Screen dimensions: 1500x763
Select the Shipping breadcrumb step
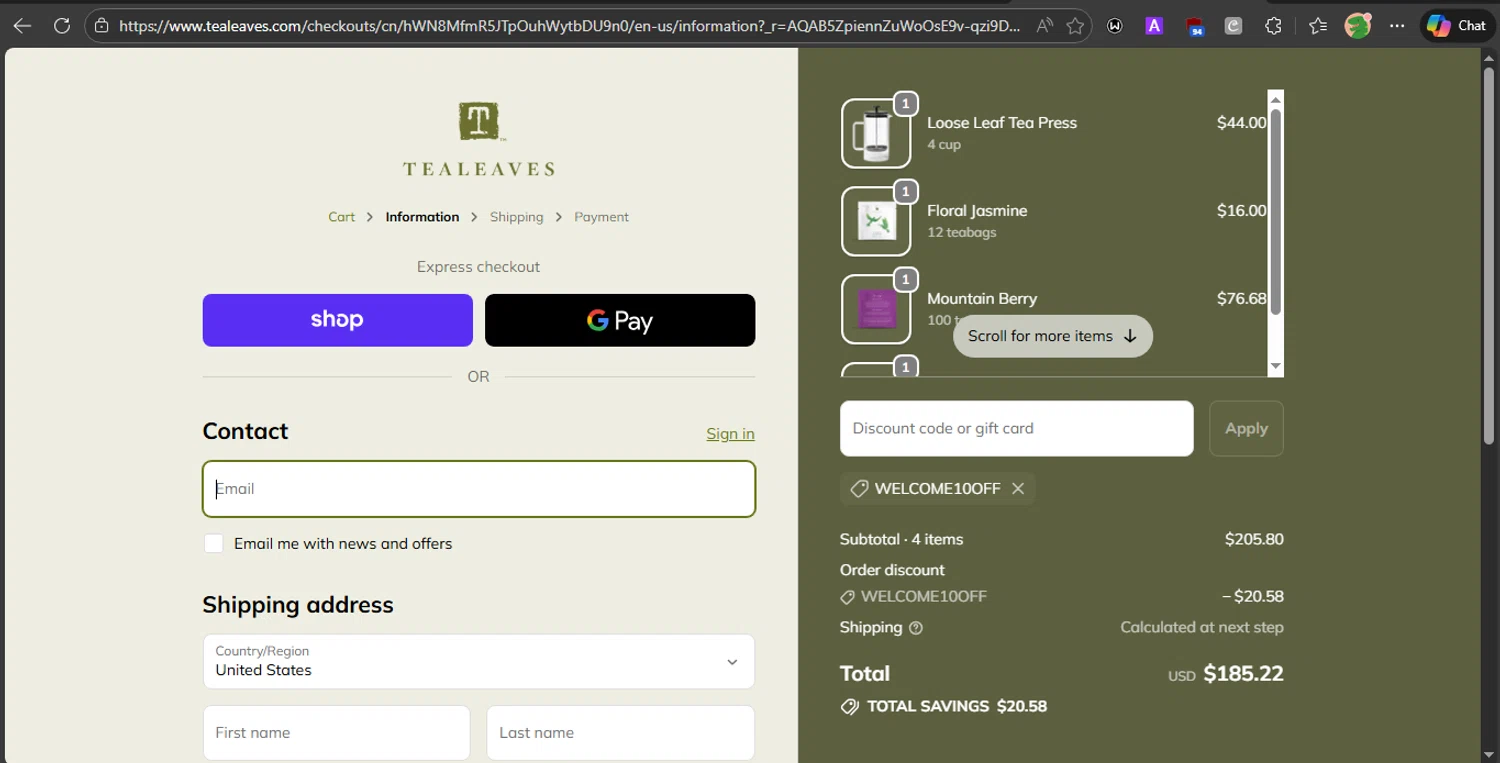516,217
